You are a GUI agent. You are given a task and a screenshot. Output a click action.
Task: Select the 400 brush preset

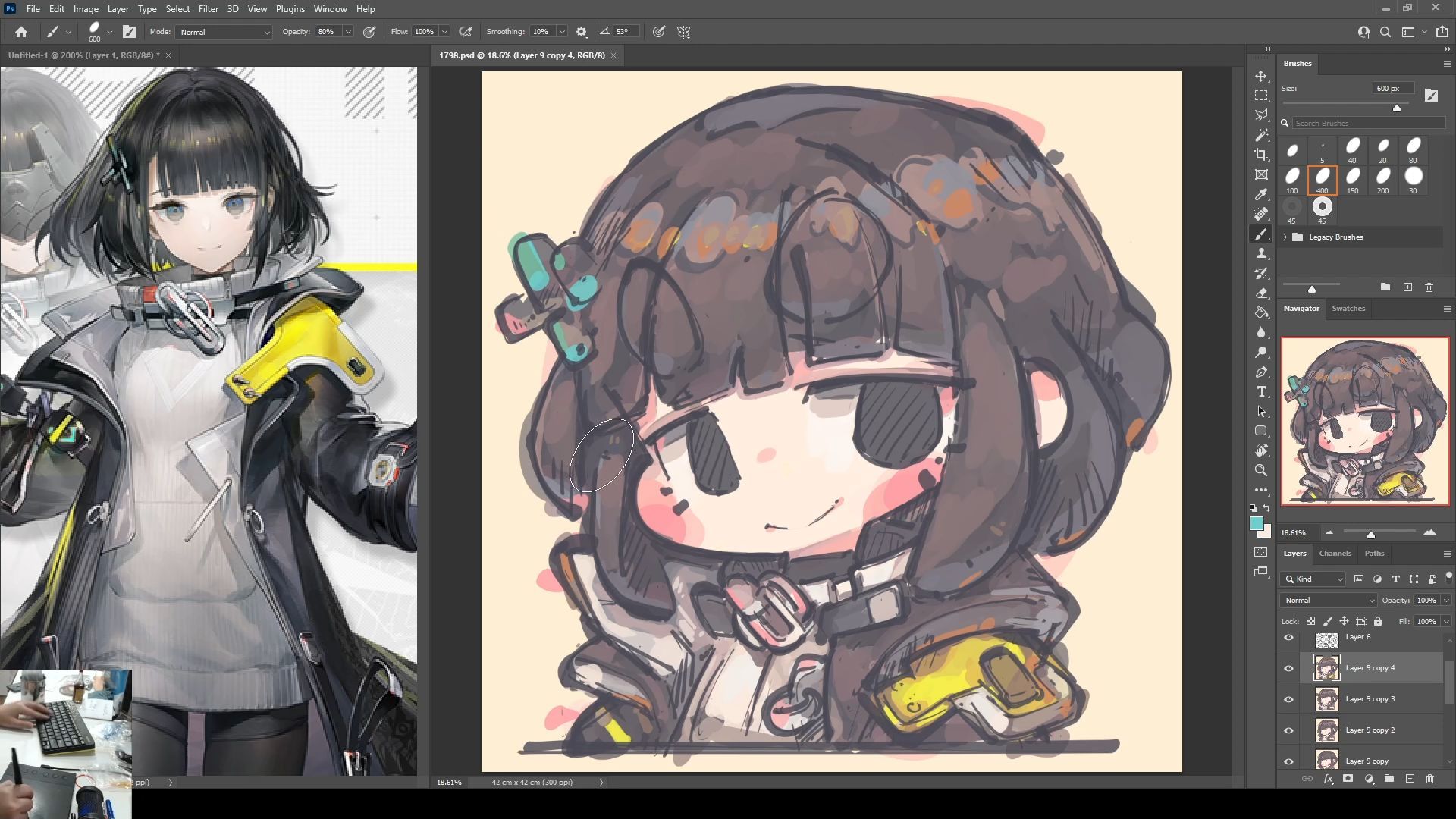1322,180
